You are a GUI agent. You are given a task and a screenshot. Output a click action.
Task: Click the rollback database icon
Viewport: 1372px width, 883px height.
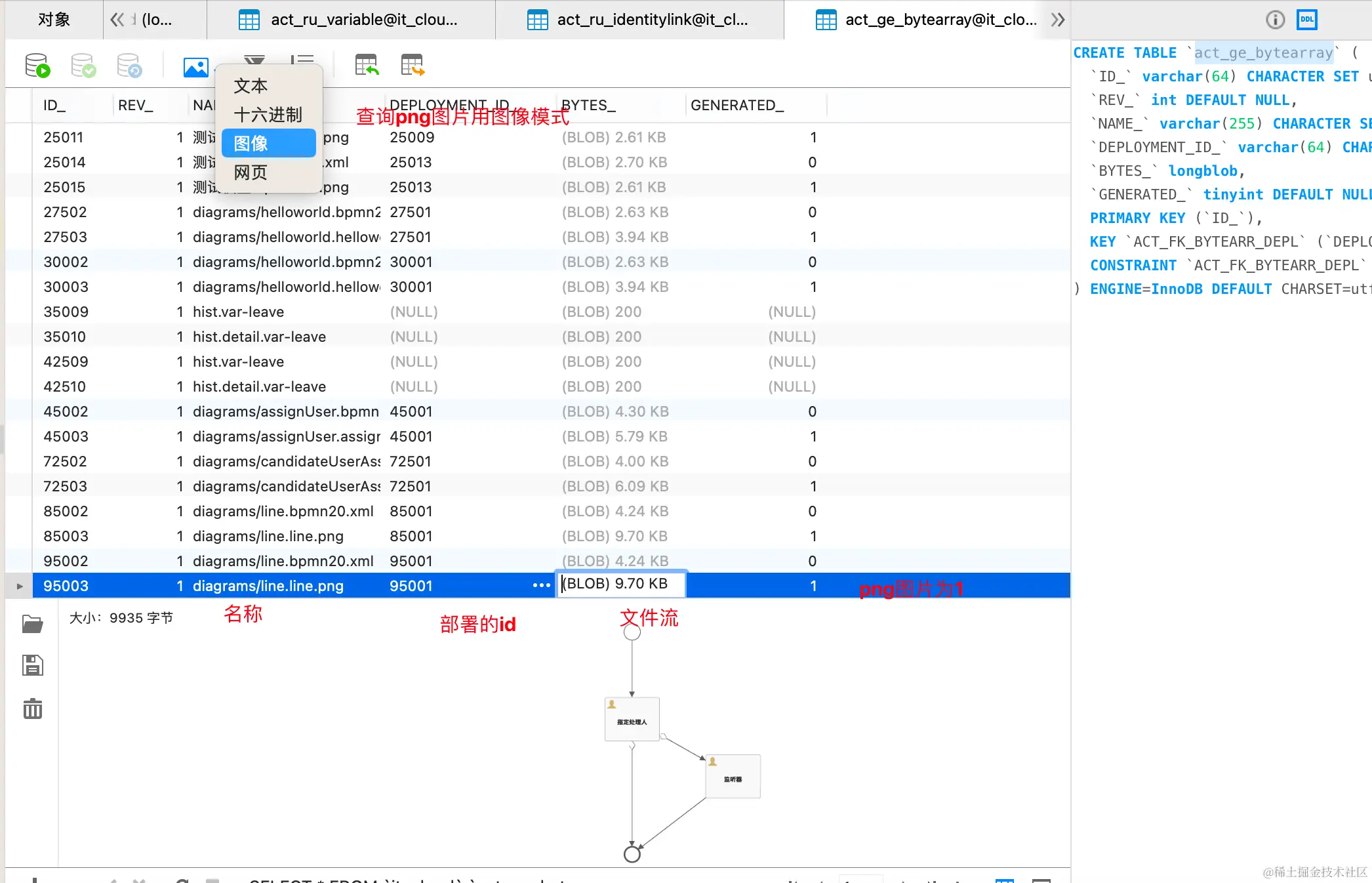click(x=129, y=66)
